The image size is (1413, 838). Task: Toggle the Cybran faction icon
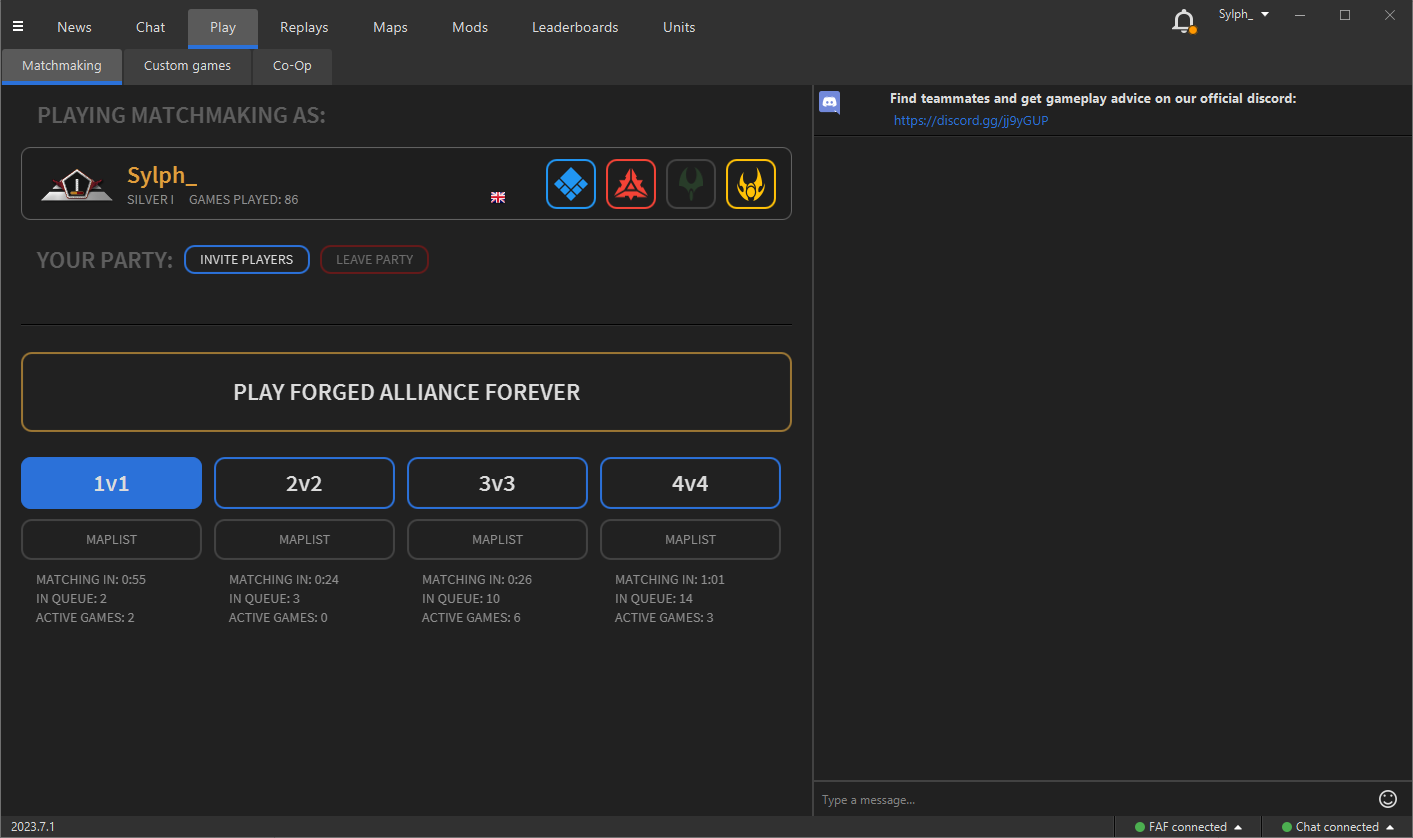coord(631,184)
